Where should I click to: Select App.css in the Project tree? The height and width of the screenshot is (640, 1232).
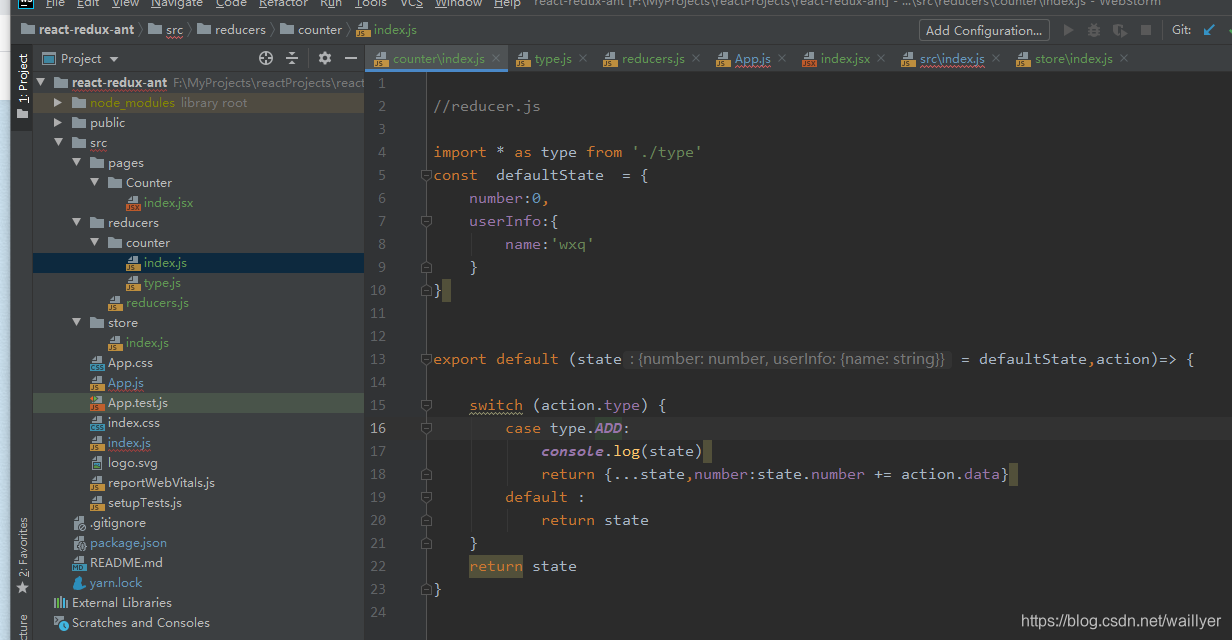click(121, 362)
